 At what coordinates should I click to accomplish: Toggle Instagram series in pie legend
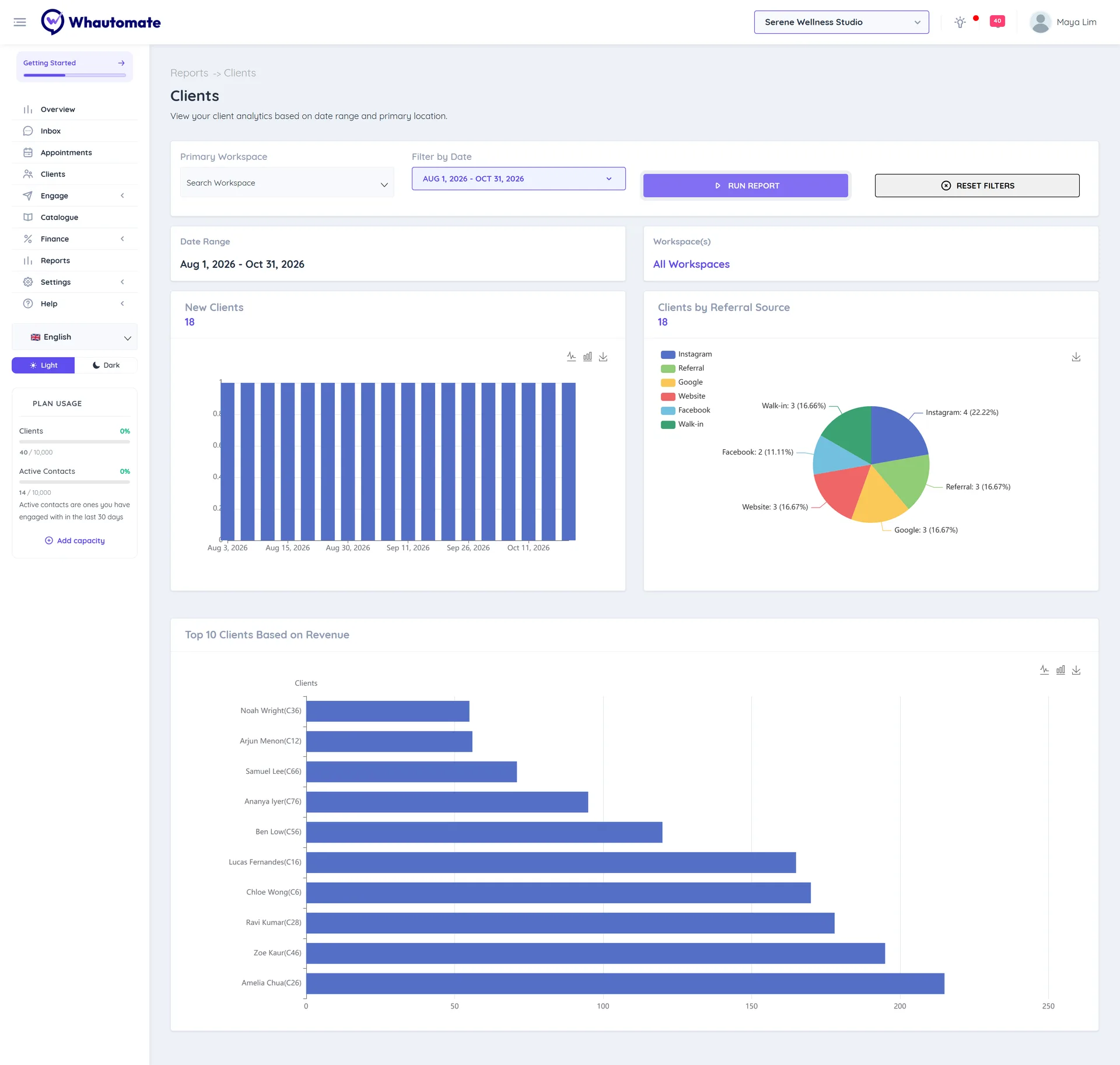[687, 354]
